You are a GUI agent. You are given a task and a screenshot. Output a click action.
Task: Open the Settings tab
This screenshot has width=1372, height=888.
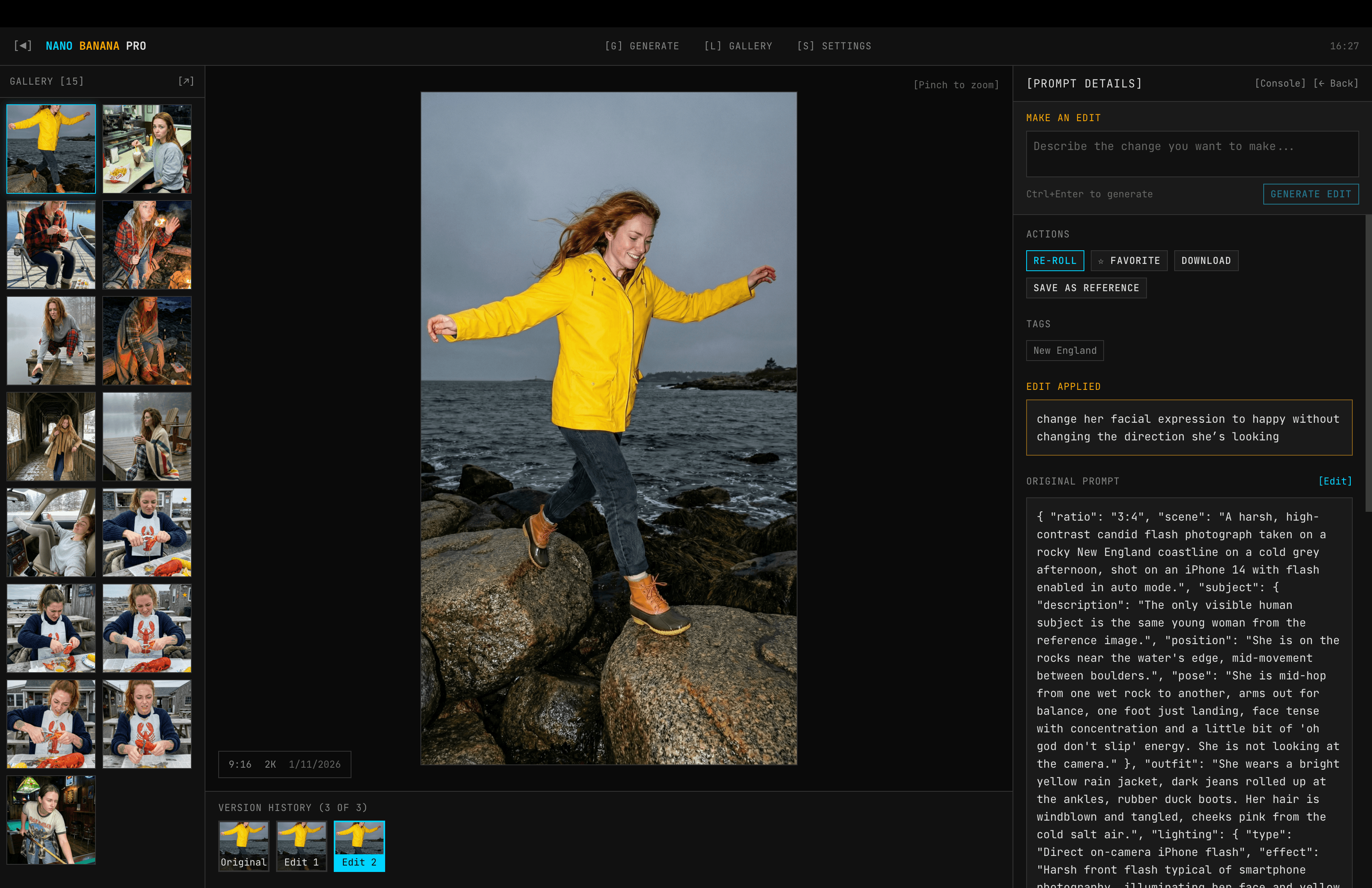(x=834, y=46)
